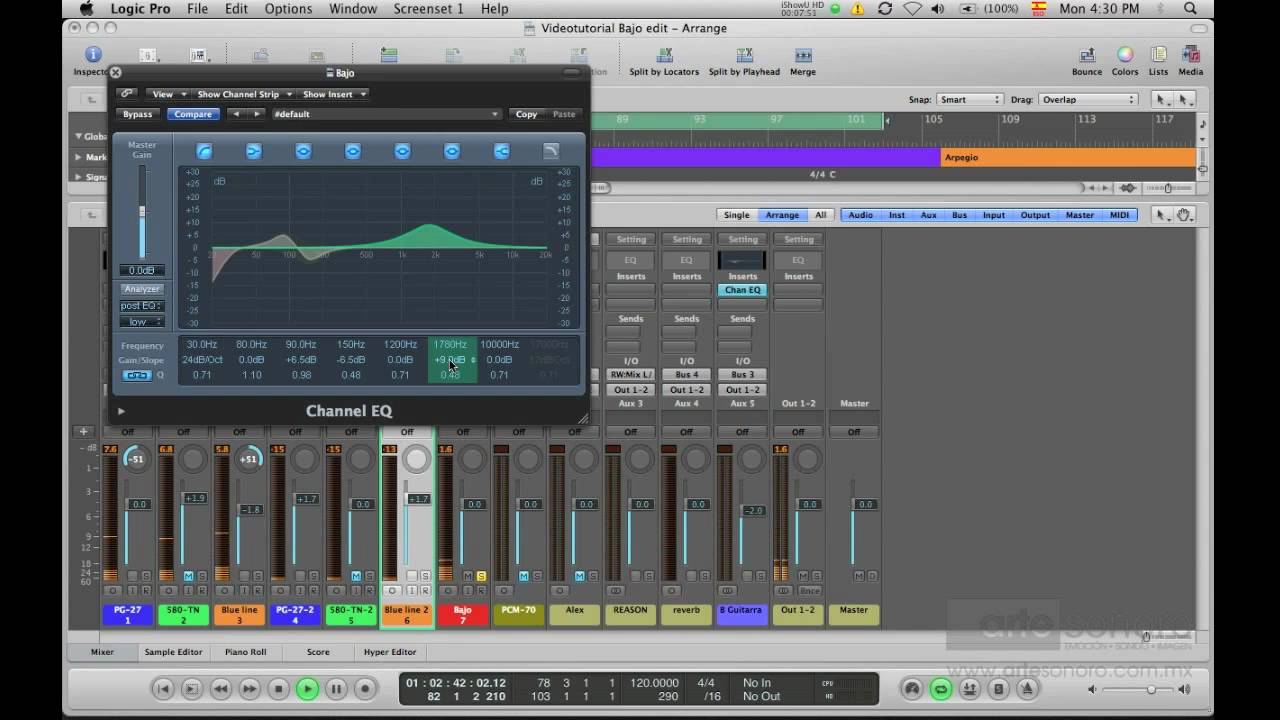Screen dimensions: 1280x720
Task: Adjust the Master Gain slider
Action: click(142, 211)
